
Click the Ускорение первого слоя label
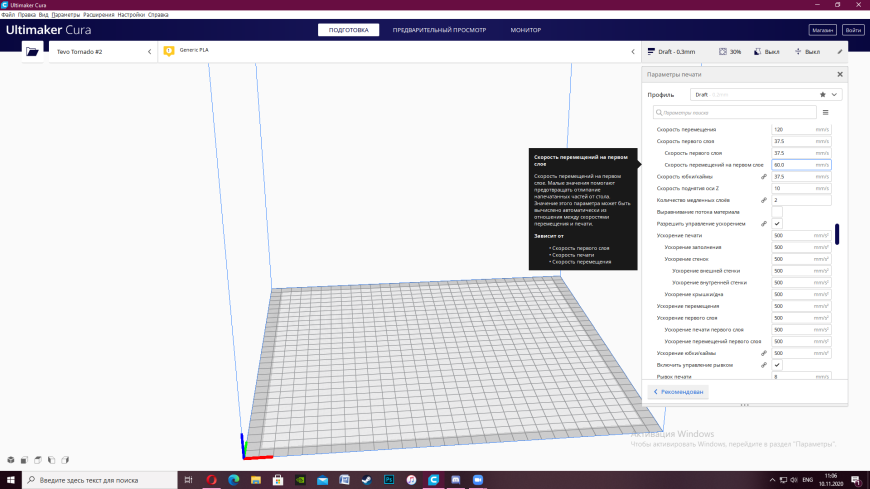[x=687, y=318]
